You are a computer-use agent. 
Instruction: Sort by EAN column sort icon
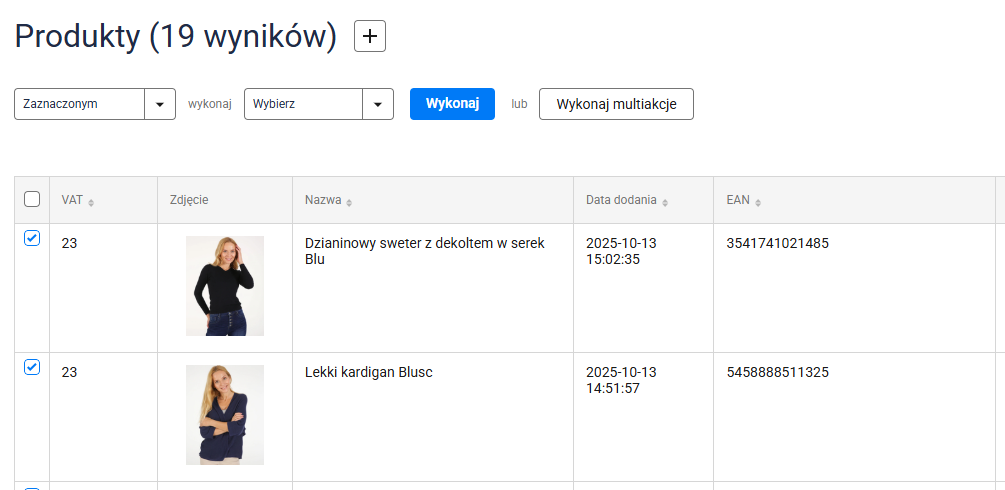pos(758,202)
